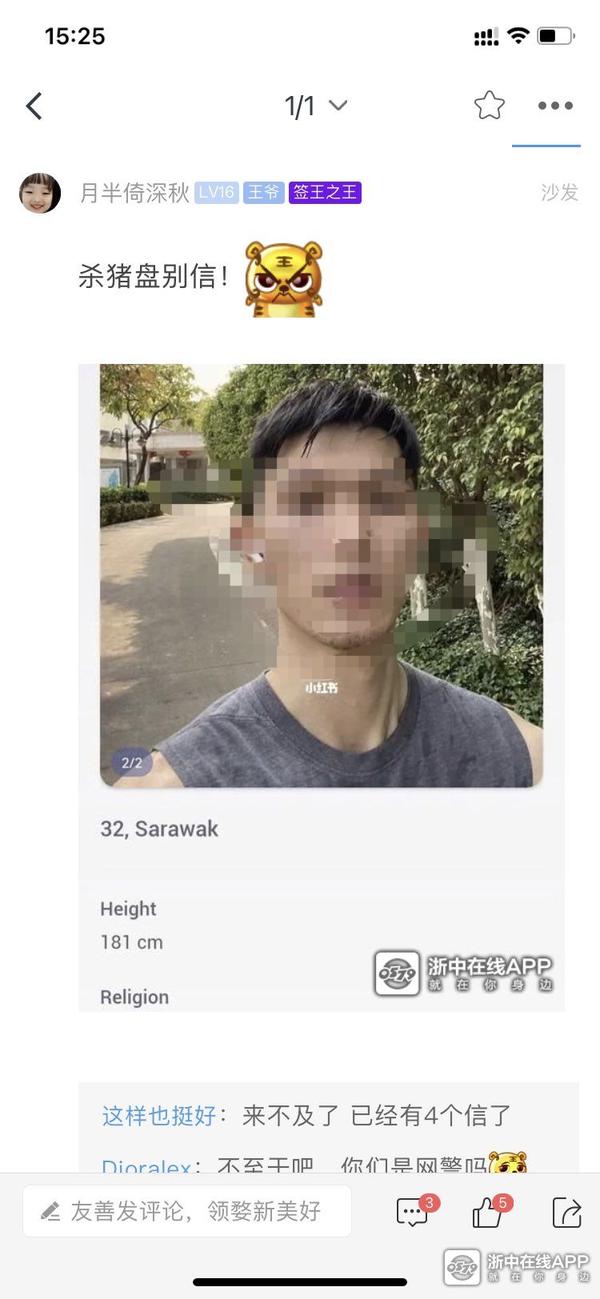Tap the 签王之王 badge
Screen dimensions: 600x1299
pyautogui.click(x=325, y=193)
